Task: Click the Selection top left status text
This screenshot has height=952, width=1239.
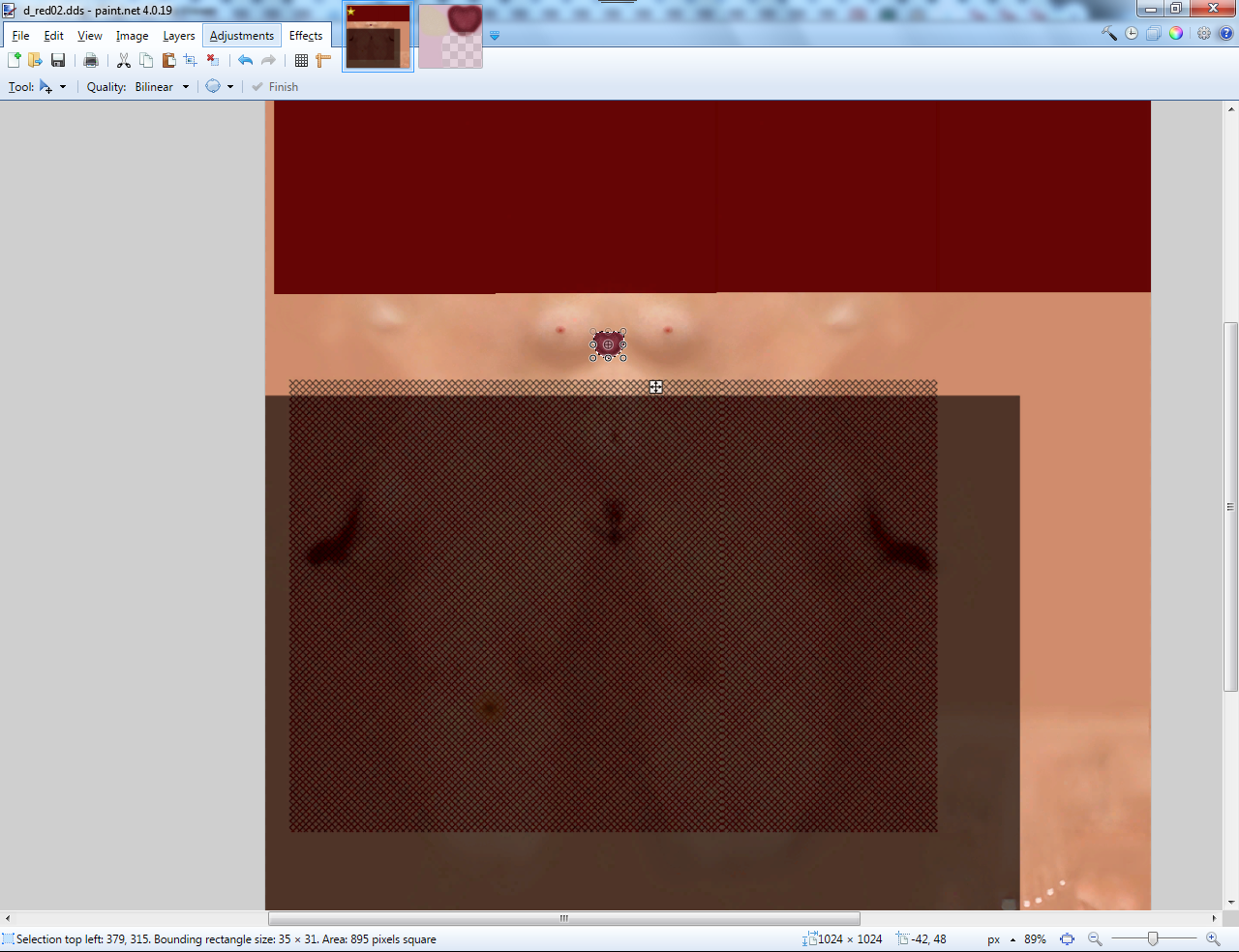Action: [219, 939]
